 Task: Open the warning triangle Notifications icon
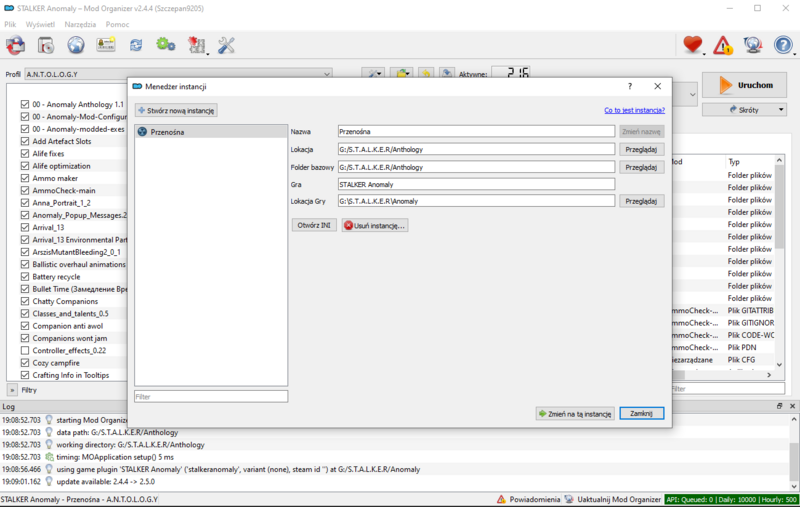(723, 45)
